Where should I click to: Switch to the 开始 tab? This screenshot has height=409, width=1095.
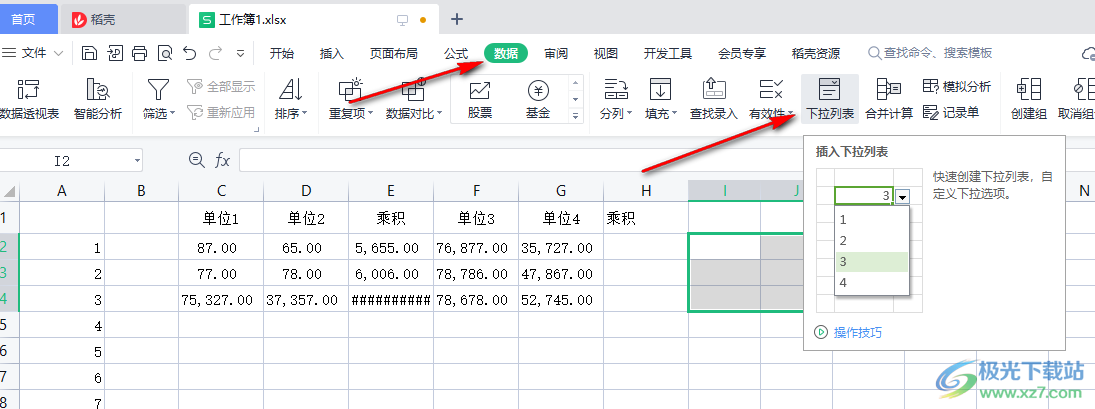point(281,53)
